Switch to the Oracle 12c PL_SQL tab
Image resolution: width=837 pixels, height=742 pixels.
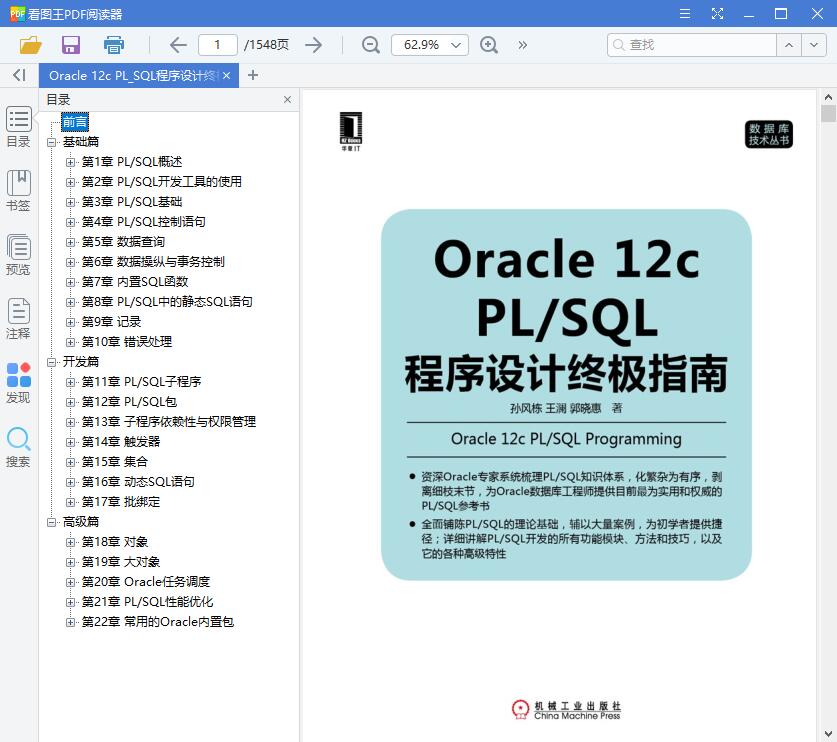click(132, 75)
